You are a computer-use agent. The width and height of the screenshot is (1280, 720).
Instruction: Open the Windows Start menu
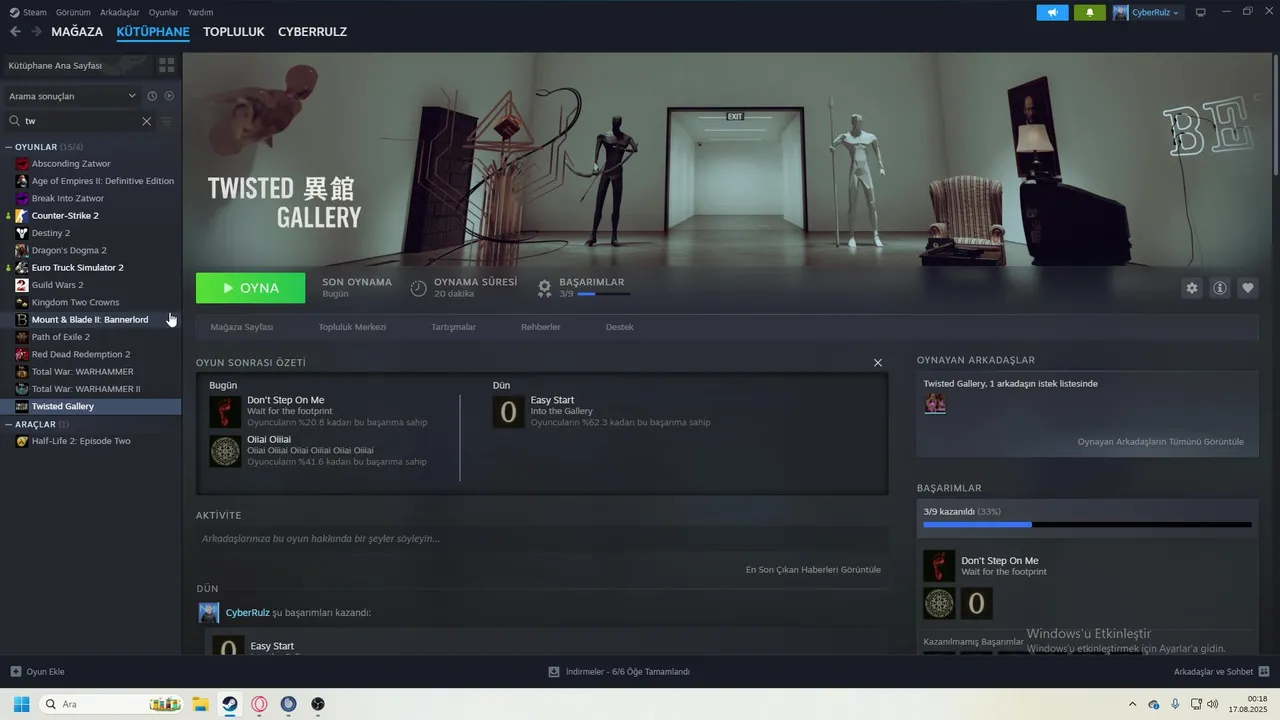(21, 704)
